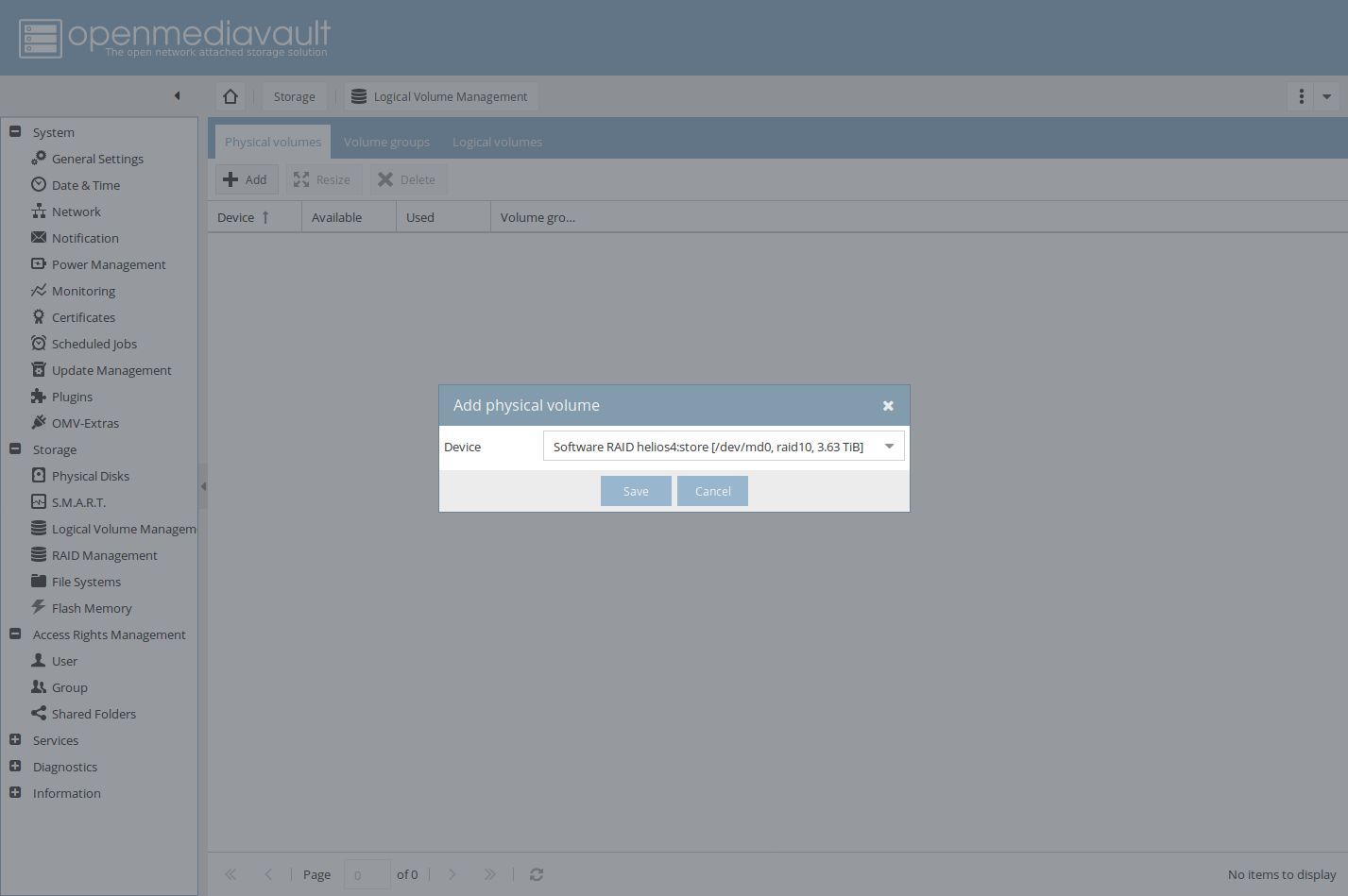The width and height of the screenshot is (1348, 896).
Task: Click the Resize toolbar button
Action: pos(323,179)
